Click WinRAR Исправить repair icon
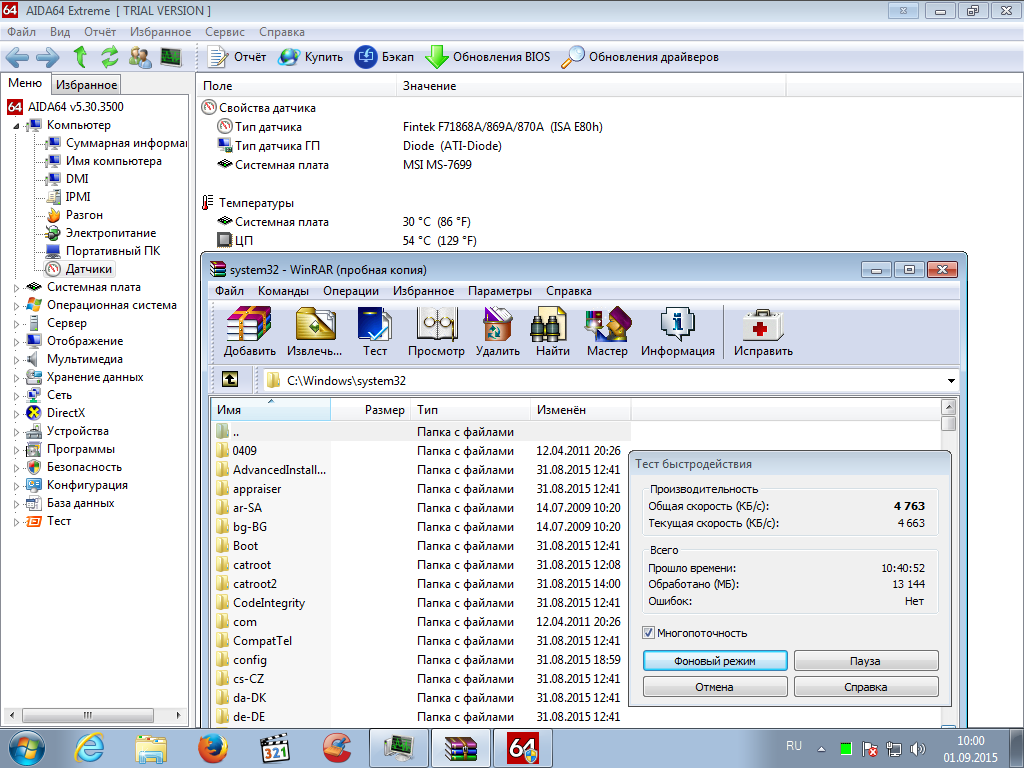Viewport: 1024px width, 768px height. (x=763, y=332)
